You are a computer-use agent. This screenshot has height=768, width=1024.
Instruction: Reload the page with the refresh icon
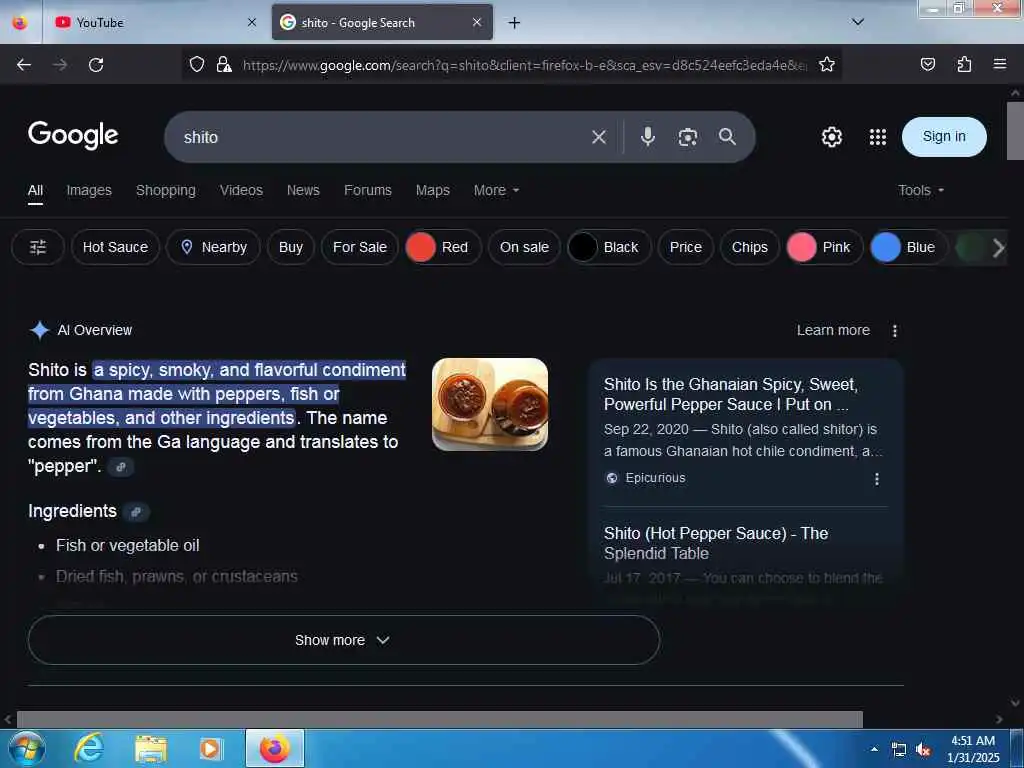coord(96,65)
